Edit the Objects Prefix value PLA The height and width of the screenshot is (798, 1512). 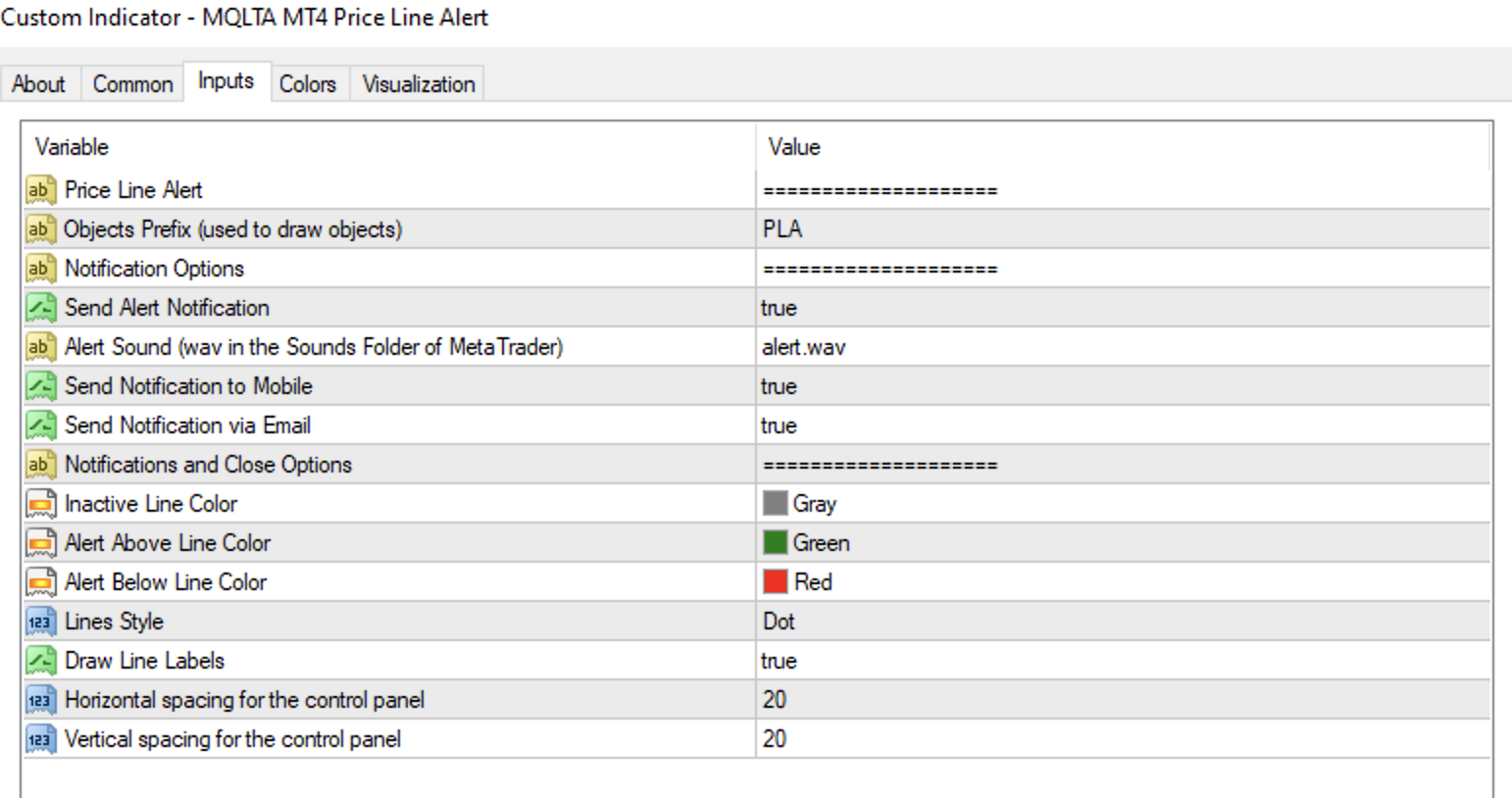(782, 229)
